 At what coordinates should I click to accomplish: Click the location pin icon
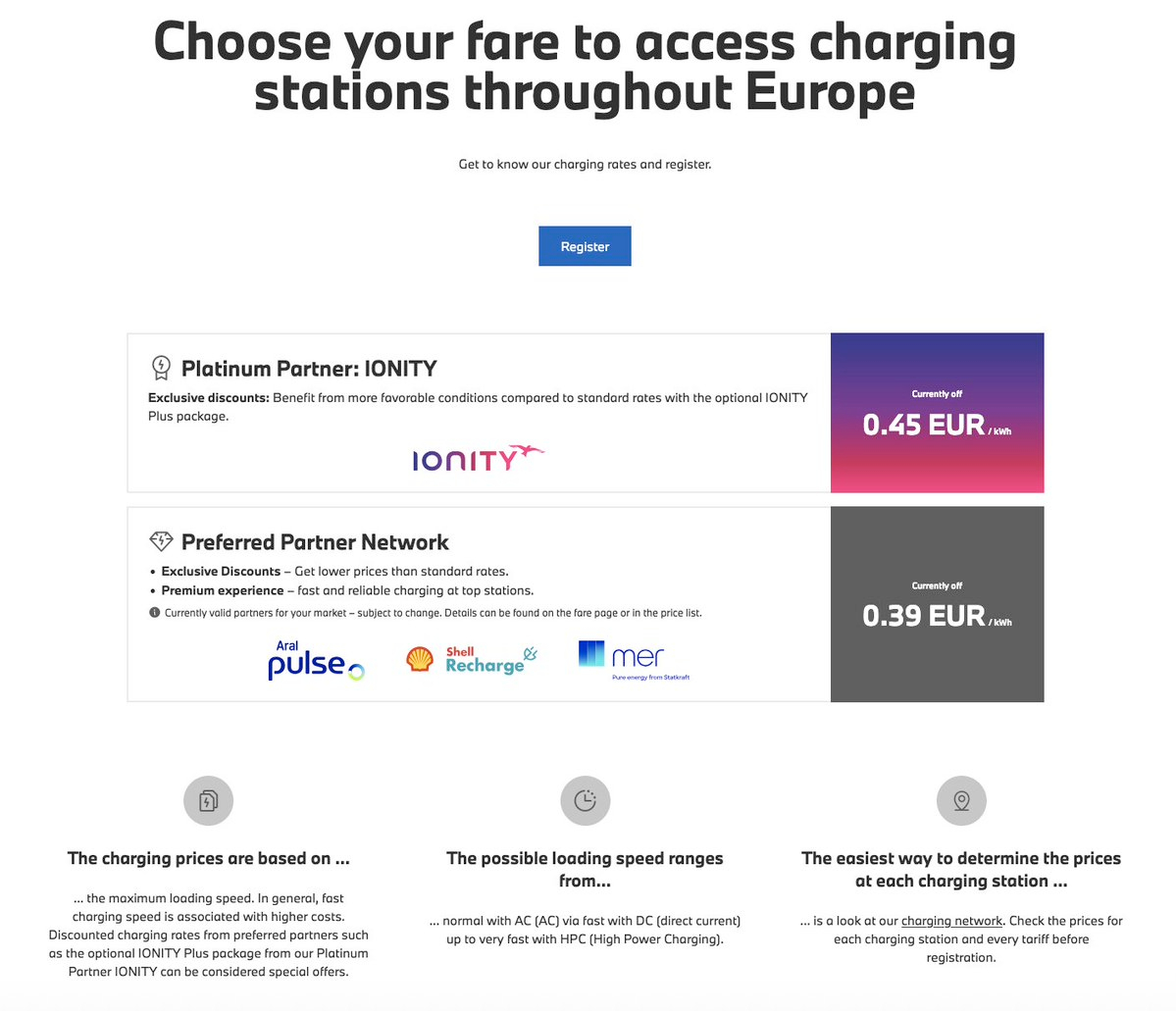[961, 800]
